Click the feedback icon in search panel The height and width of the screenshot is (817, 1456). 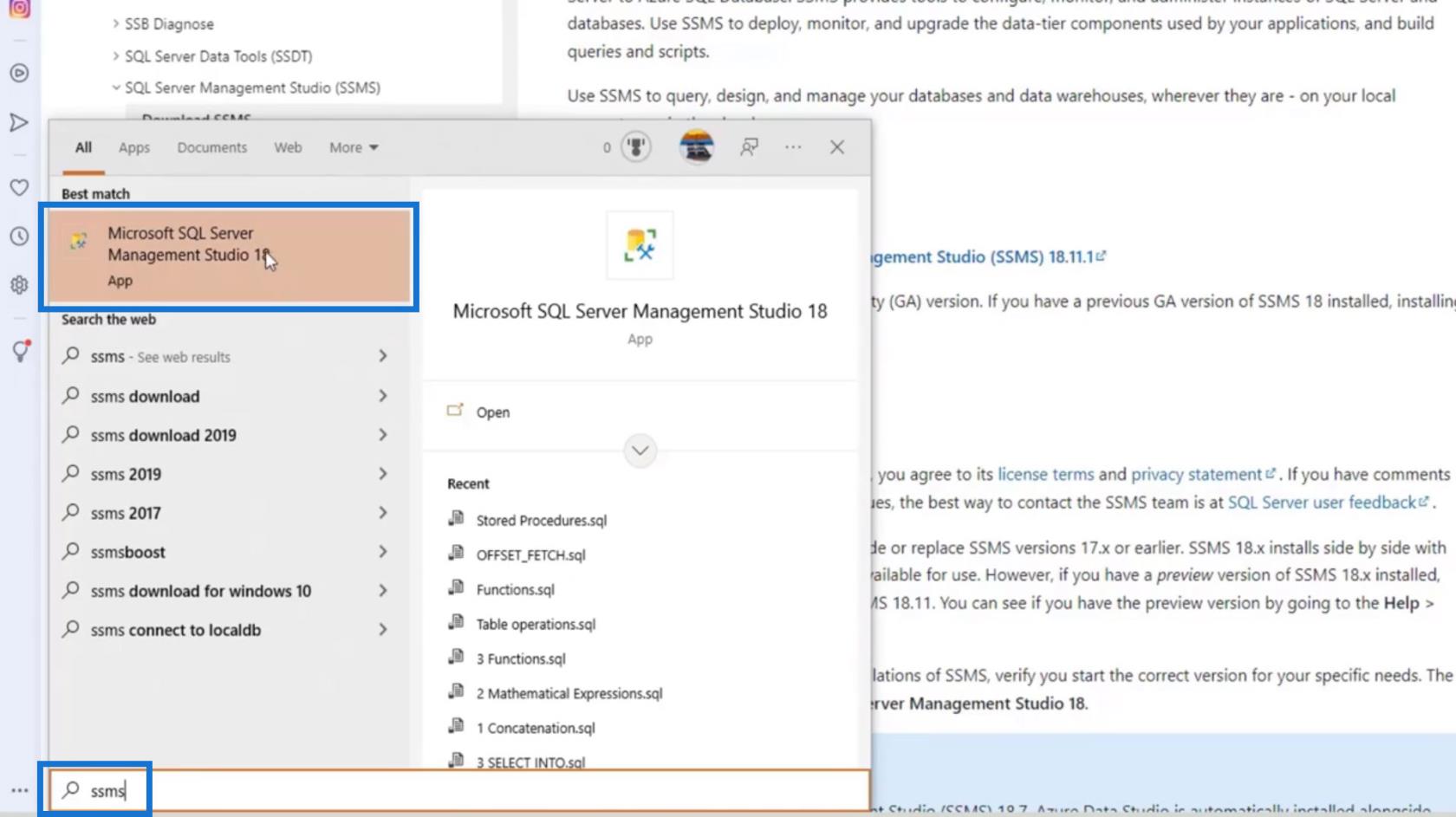(x=750, y=147)
